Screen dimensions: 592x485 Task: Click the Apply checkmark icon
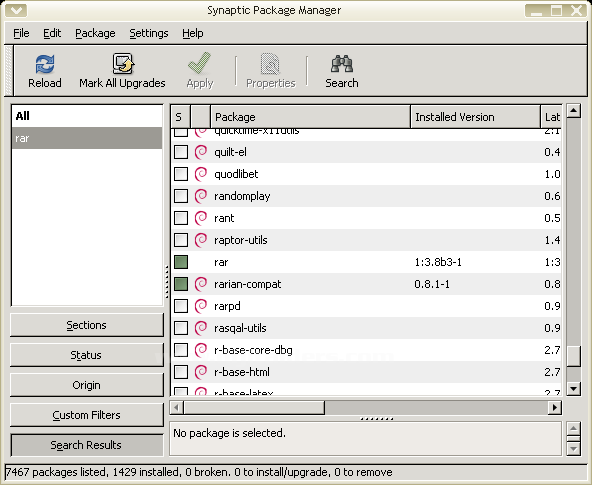[x=200, y=63]
